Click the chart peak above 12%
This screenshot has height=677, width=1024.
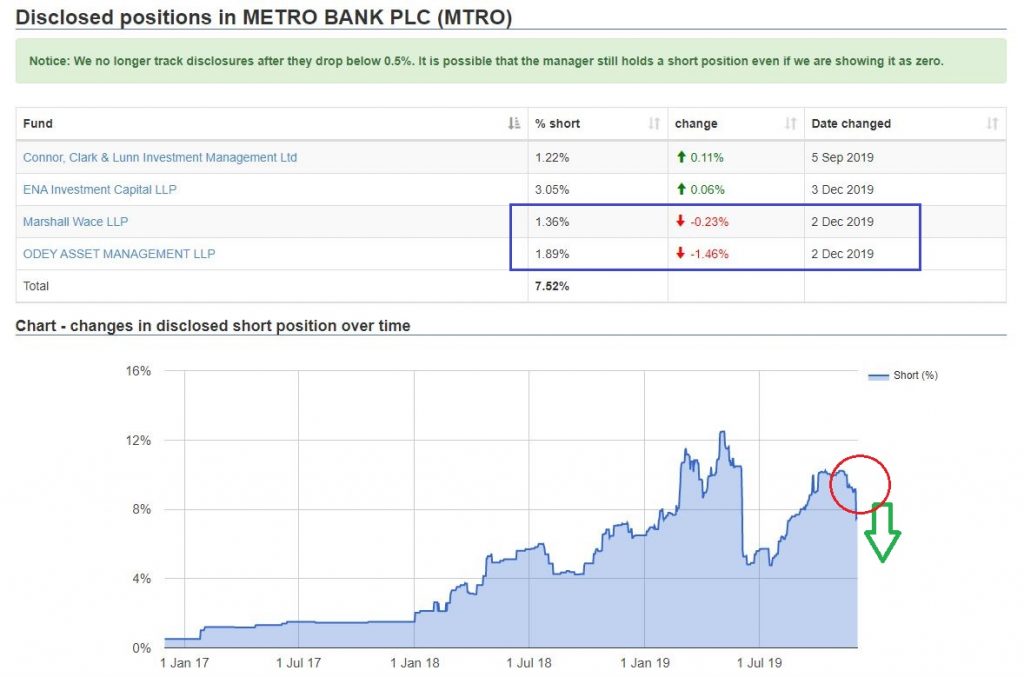tap(722, 432)
